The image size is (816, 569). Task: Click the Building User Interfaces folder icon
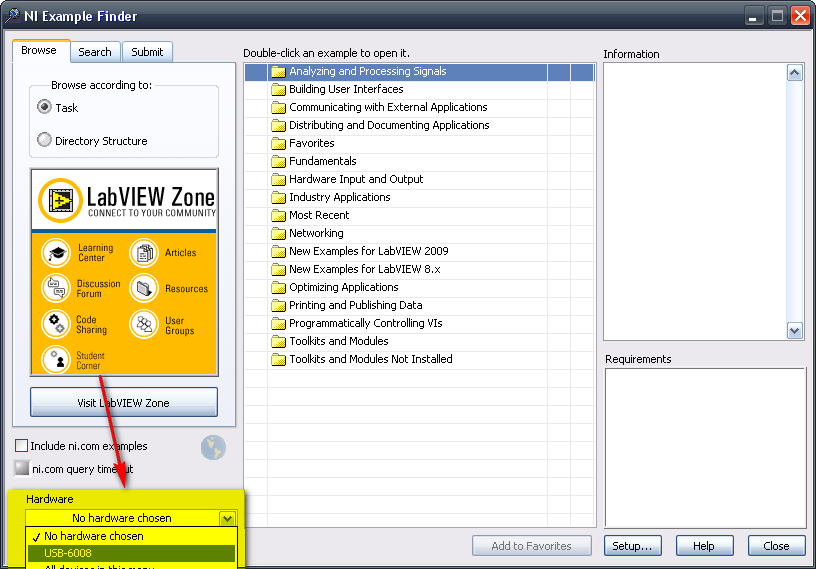[x=278, y=90]
